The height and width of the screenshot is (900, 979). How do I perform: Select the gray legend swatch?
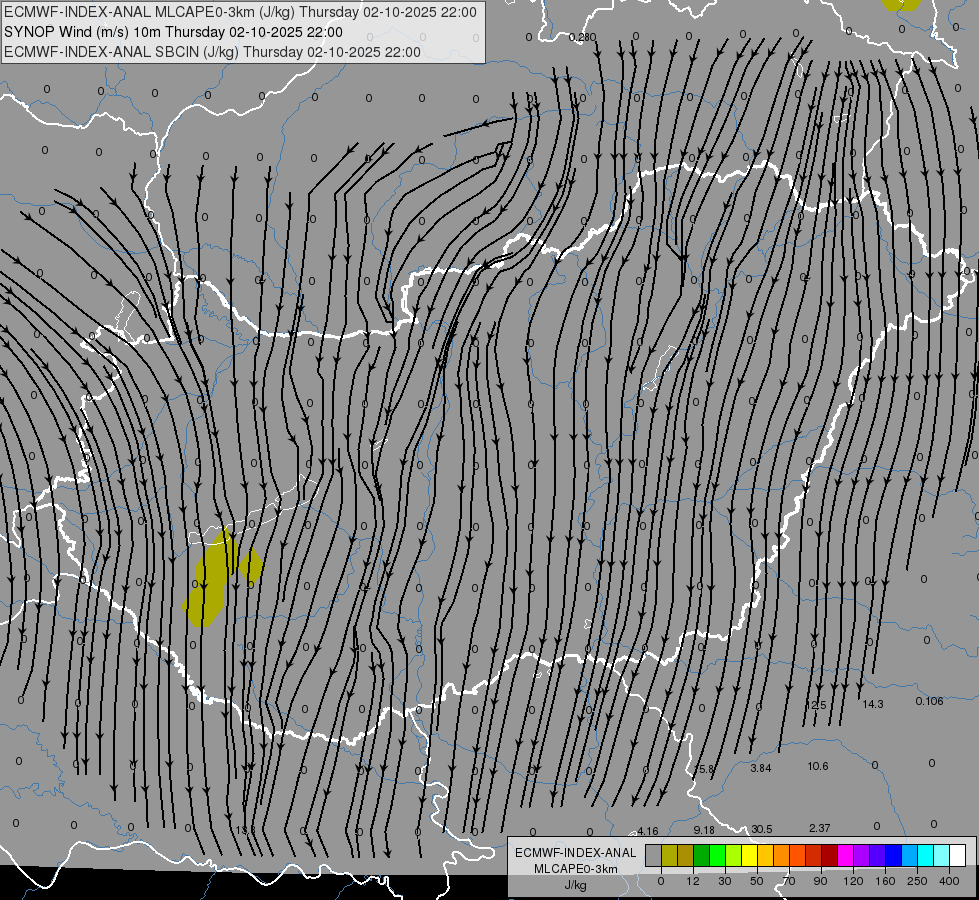tap(653, 855)
